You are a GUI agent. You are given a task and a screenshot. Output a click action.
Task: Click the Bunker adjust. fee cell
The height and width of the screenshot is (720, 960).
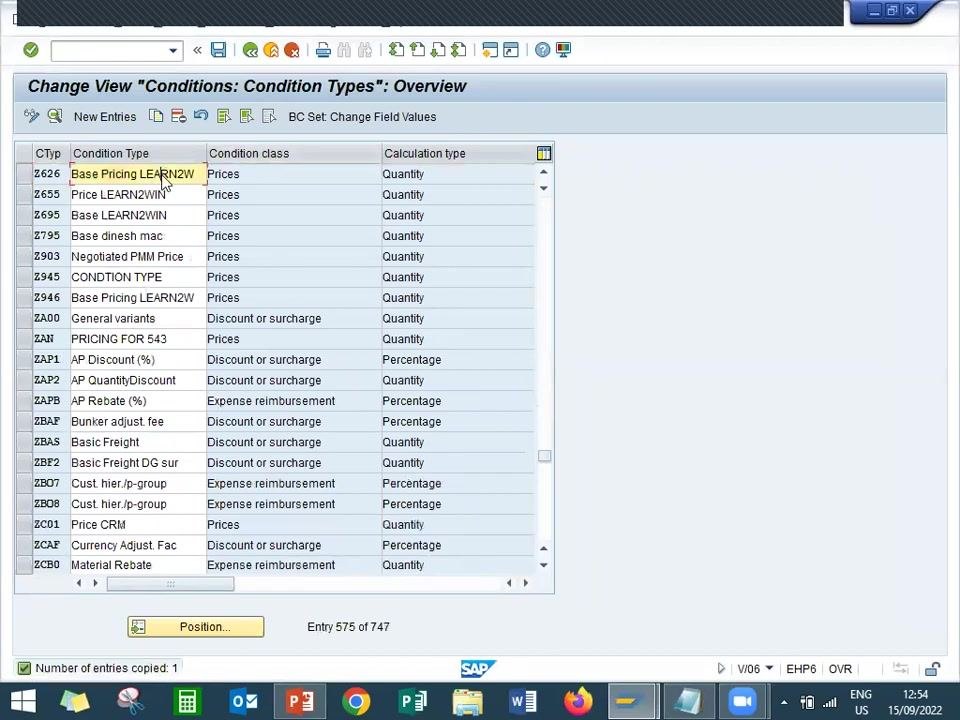(138, 421)
